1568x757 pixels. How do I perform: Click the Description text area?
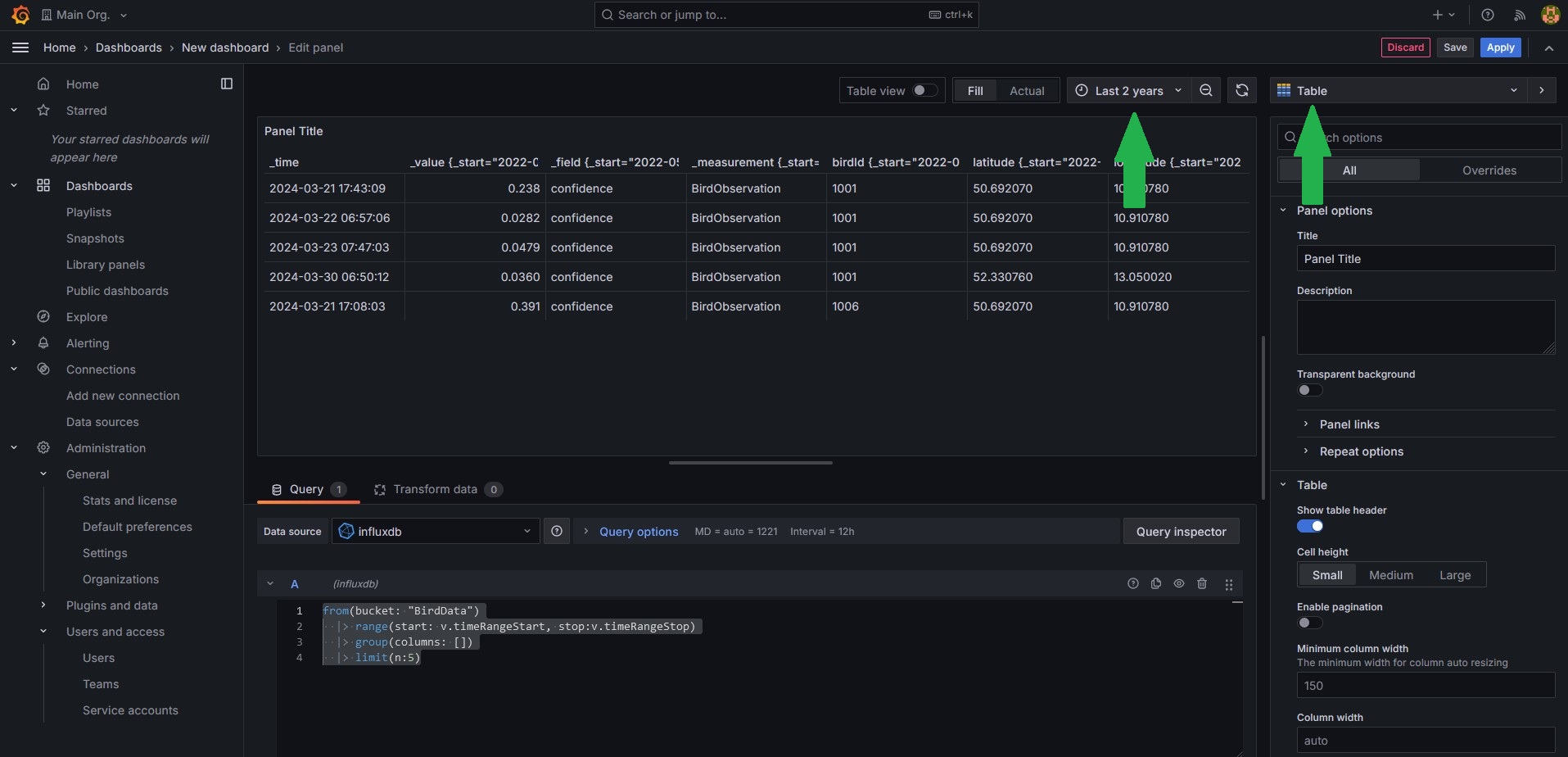point(1426,327)
